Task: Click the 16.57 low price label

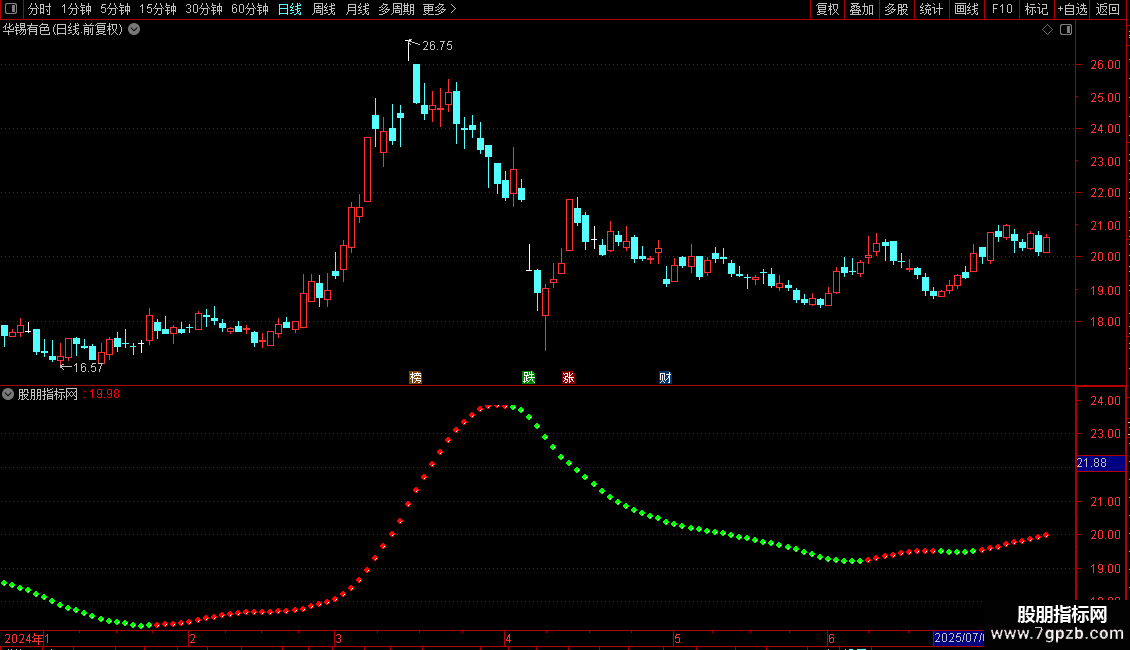Action: [x=88, y=368]
